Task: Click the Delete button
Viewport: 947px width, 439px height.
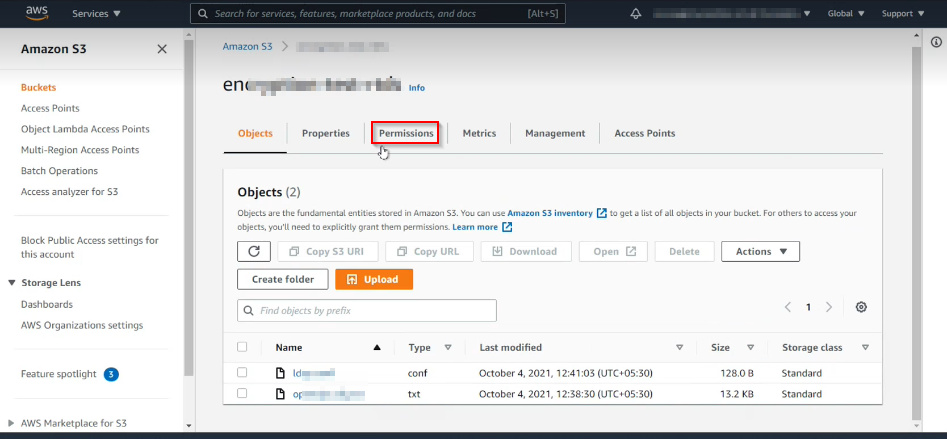Action: [x=684, y=251]
